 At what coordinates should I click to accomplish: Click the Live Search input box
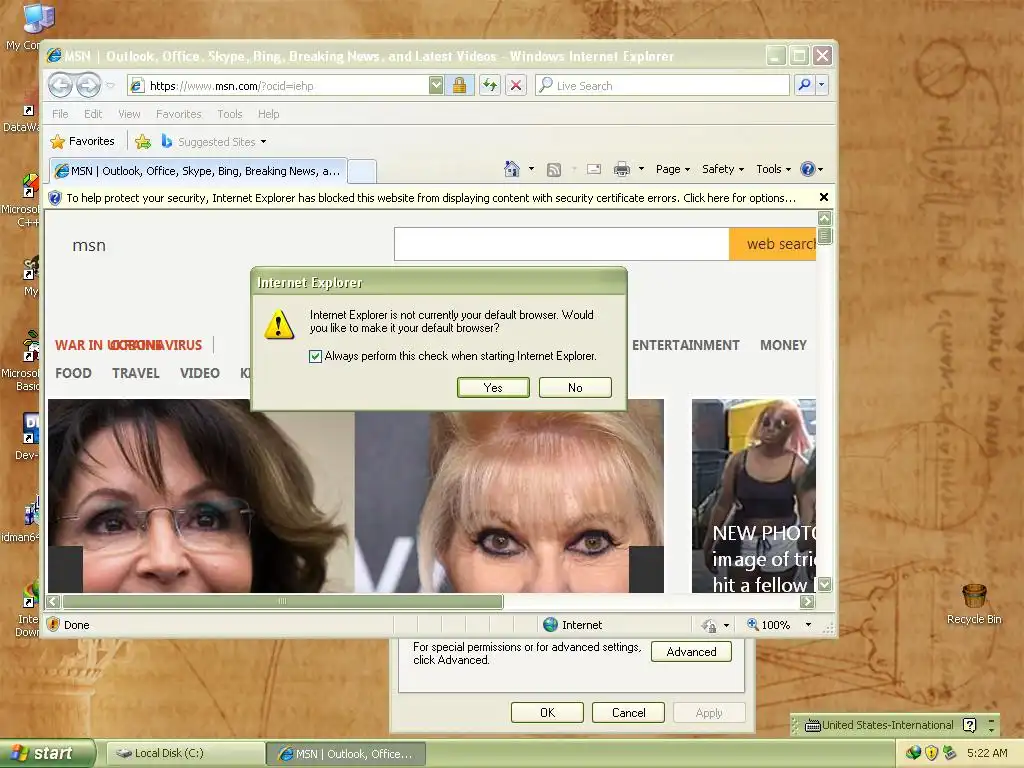pos(662,86)
